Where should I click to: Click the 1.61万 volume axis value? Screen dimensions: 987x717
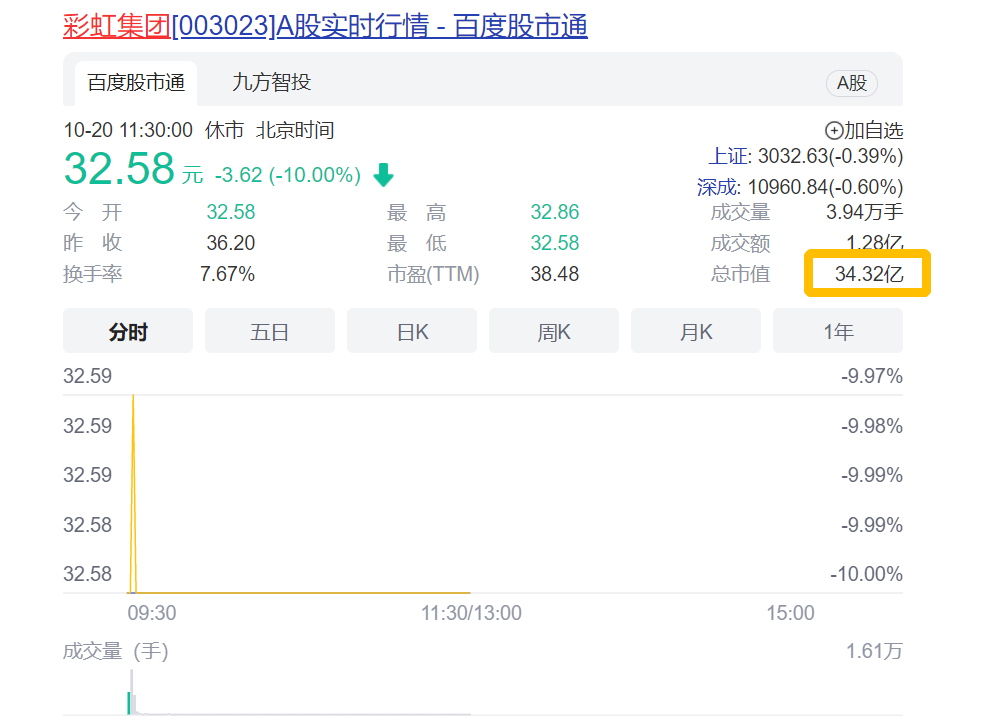874,651
